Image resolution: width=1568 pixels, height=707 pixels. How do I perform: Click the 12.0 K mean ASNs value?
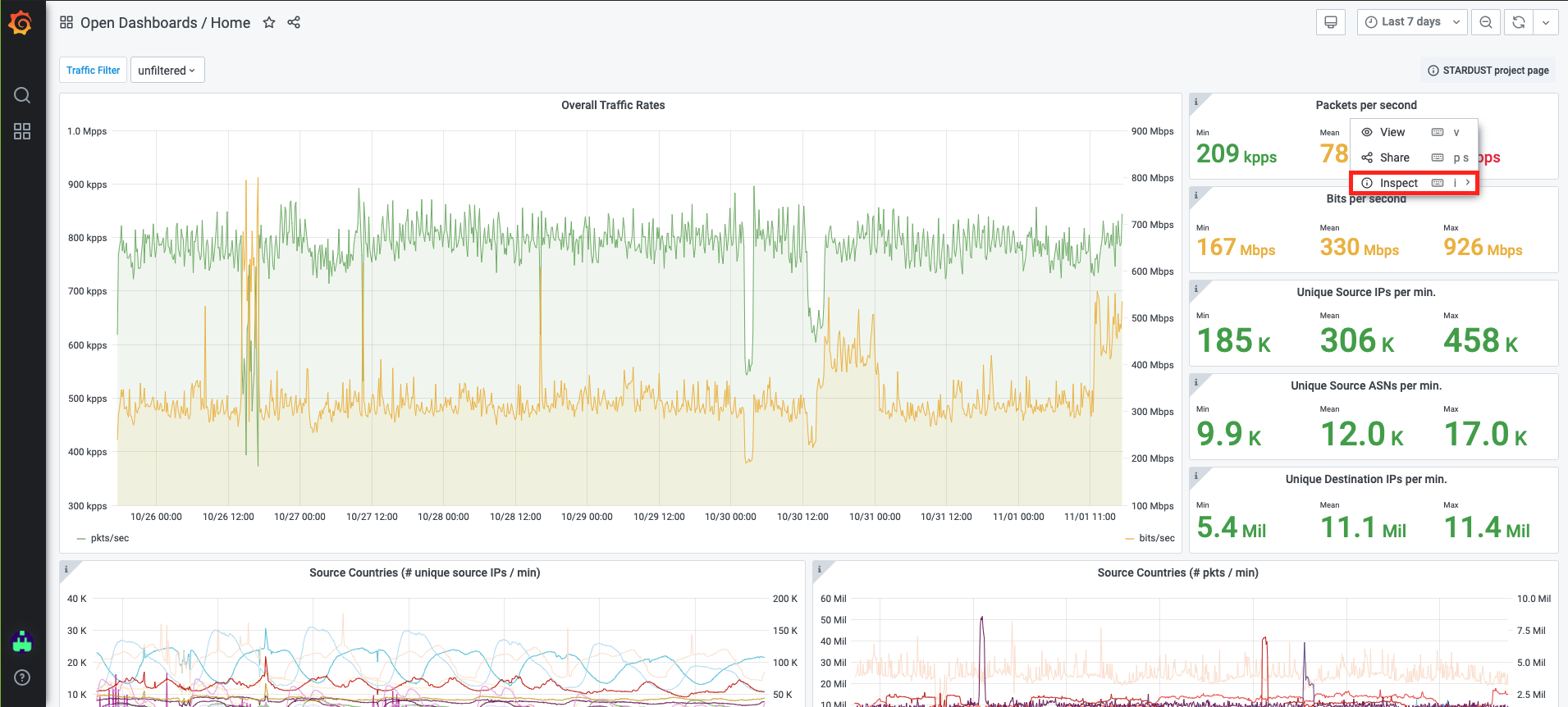1362,434
